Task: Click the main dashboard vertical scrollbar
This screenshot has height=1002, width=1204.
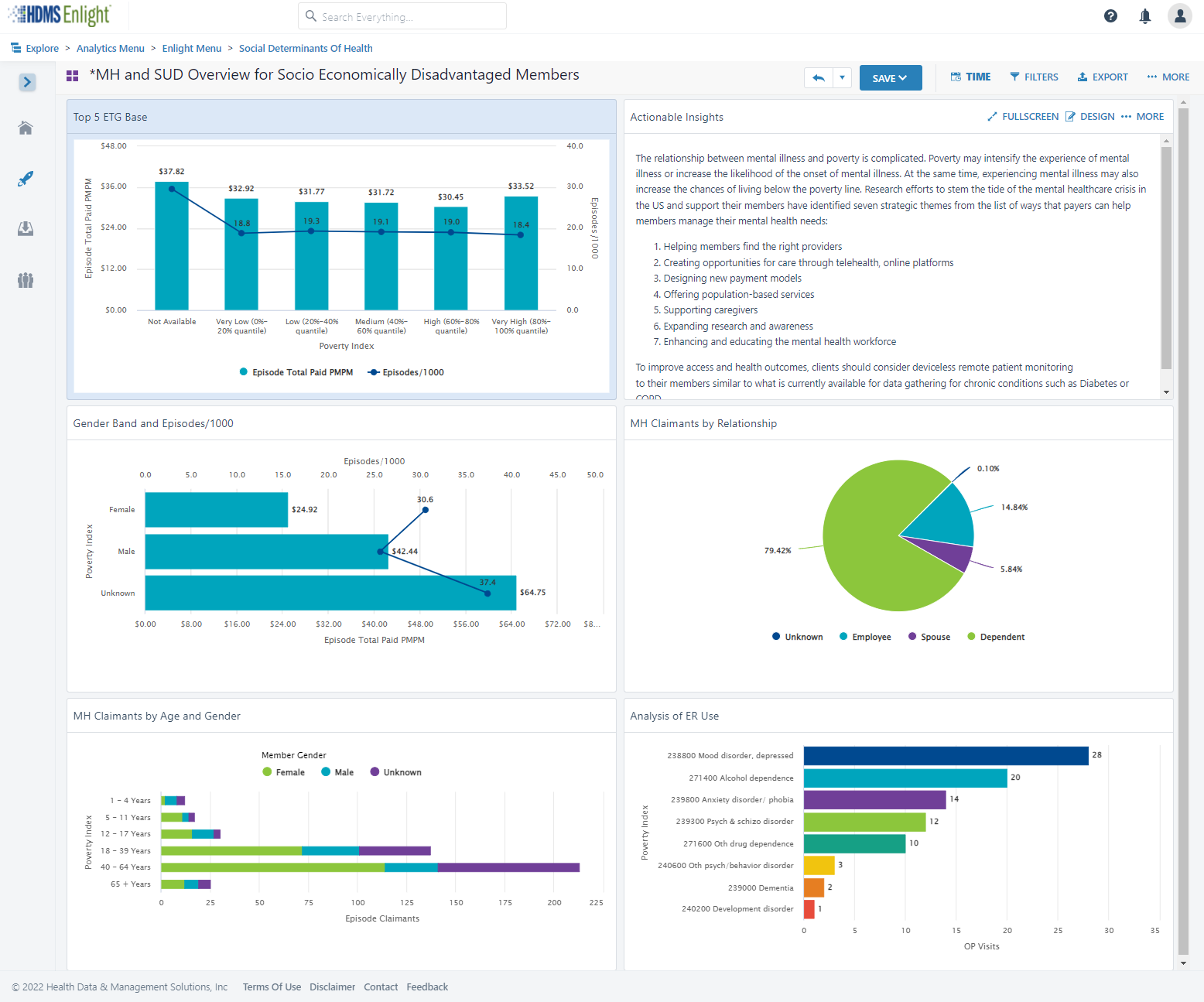Action: 1183,532
